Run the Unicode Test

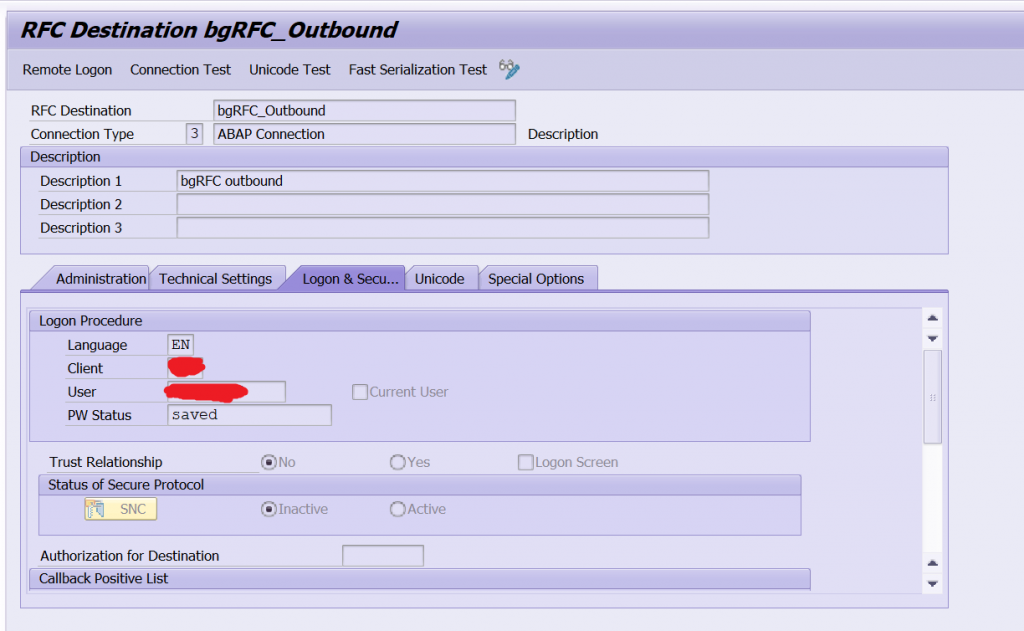click(290, 69)
